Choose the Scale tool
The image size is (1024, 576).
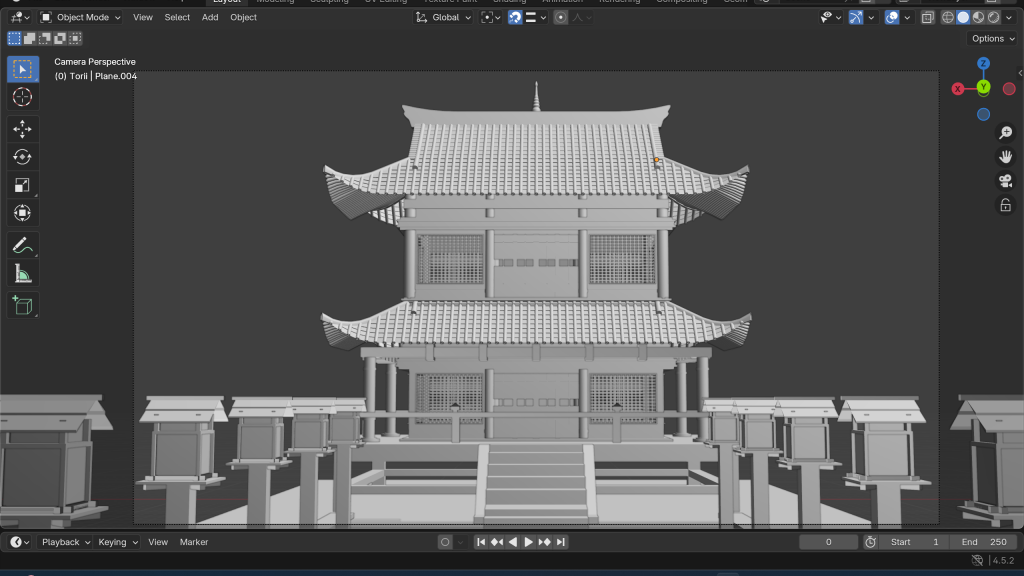click(x=22, y=184)
